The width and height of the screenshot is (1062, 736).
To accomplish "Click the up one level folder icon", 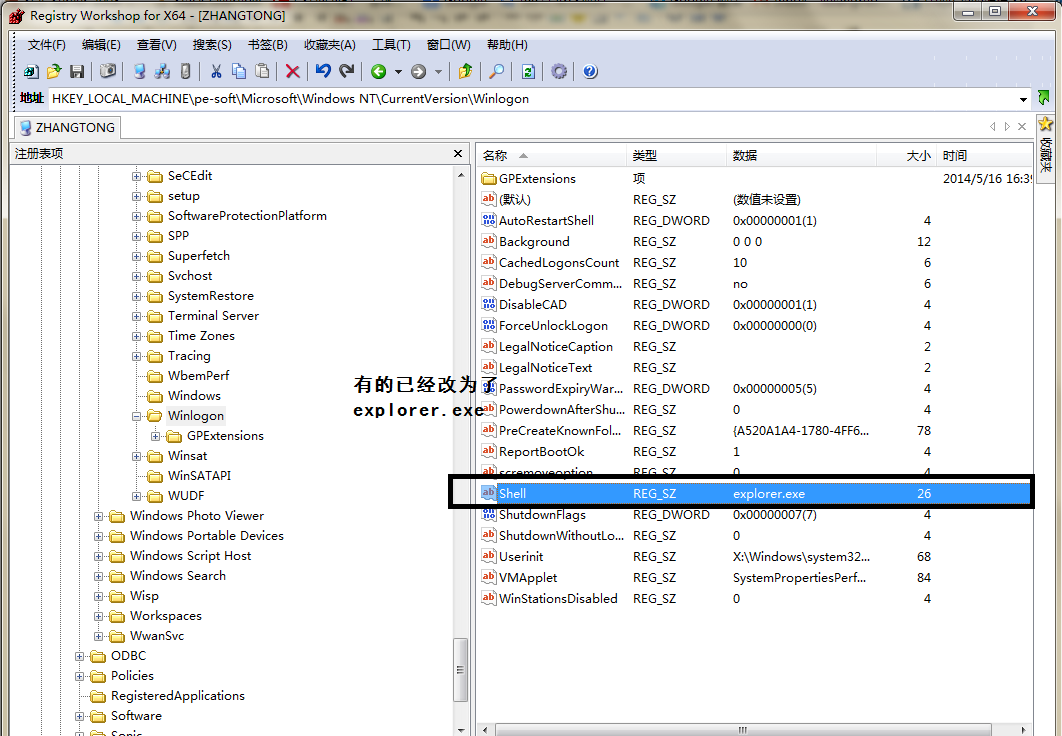I will 465,71.
